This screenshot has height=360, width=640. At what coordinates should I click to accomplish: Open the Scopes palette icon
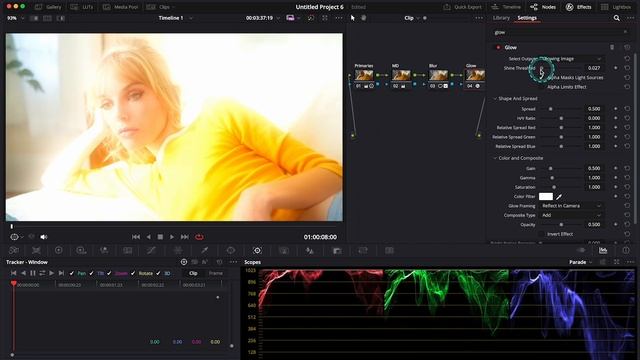(603, 250)
